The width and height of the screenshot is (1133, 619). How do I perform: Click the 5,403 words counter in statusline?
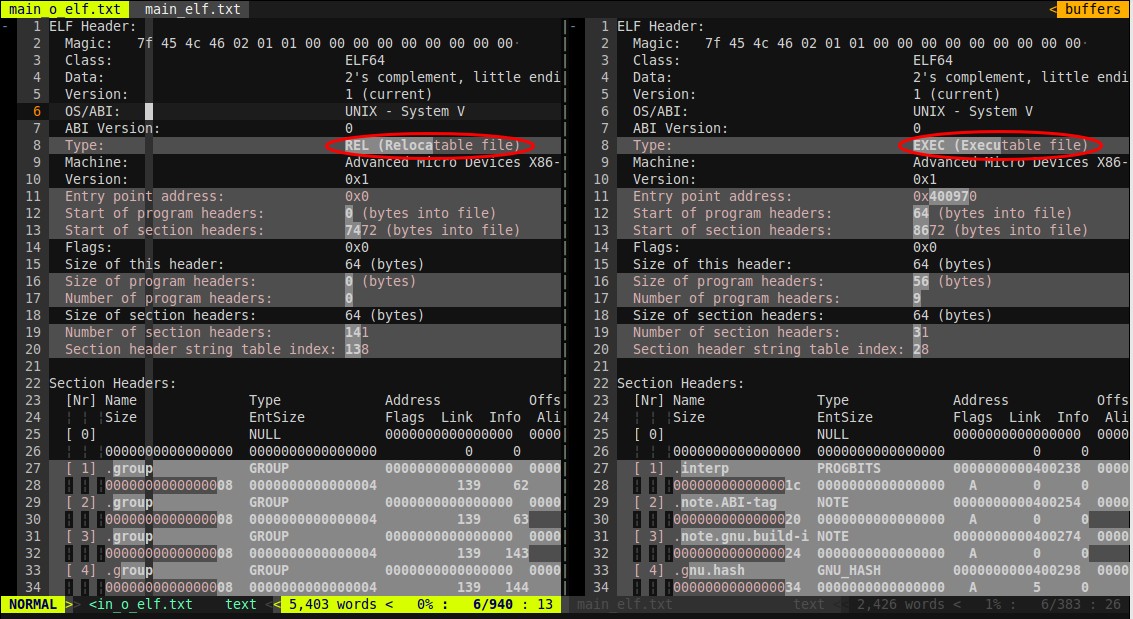332,604
